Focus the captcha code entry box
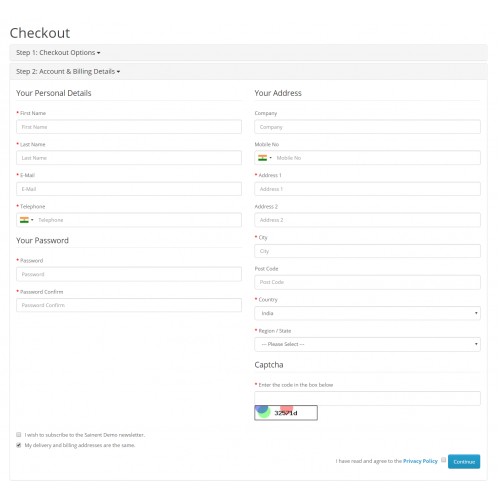 (x=367, y=398)
